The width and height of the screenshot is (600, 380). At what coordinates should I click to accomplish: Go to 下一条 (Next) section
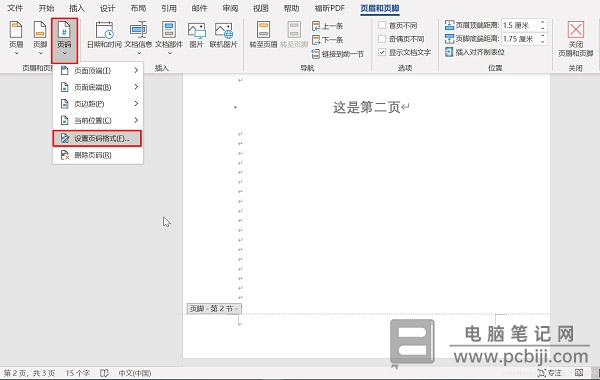[328, 40]
